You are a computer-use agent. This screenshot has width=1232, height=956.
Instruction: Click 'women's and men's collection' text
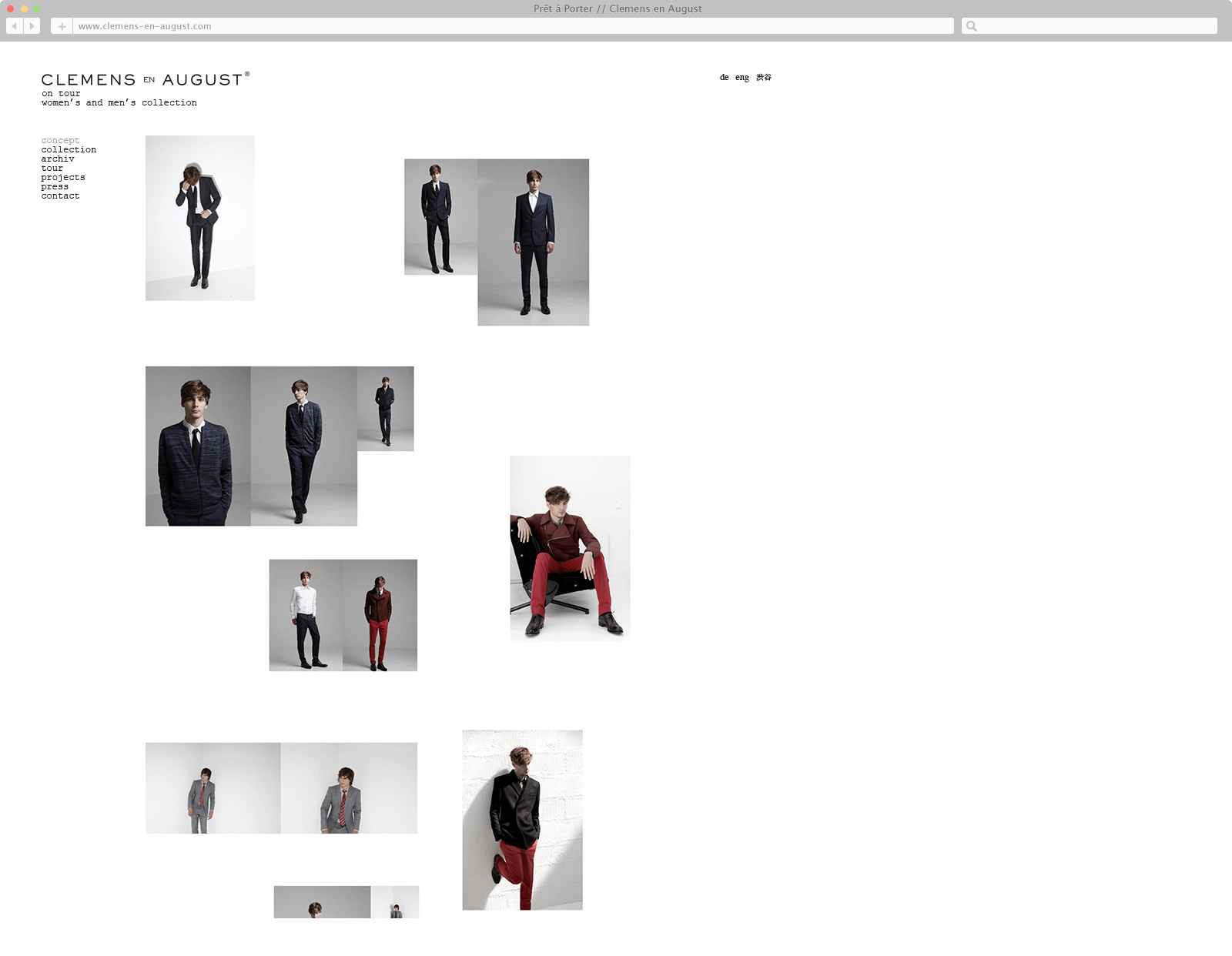pyautogui.click(x=119, y=102)
